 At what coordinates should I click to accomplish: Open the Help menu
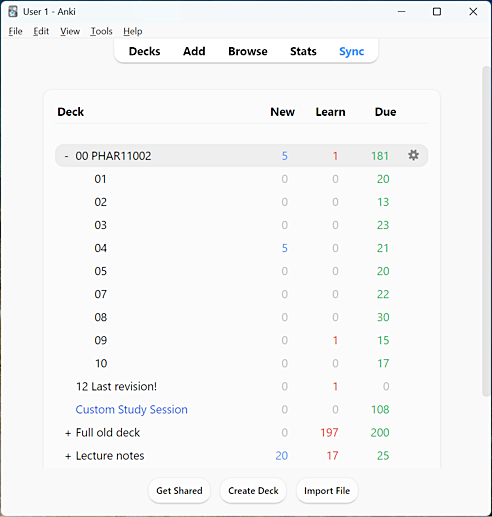pyautogui.click(x=133, y=31)
